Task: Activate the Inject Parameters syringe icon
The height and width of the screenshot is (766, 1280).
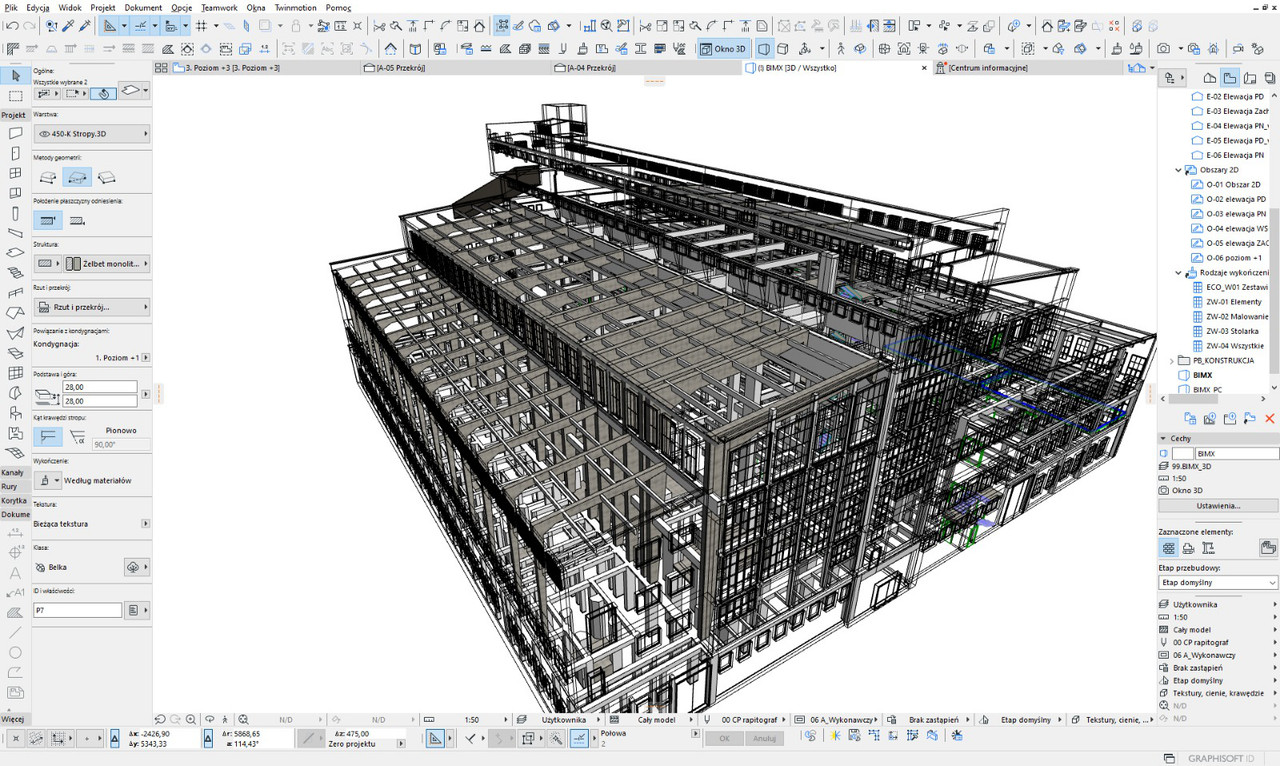Action: (83, 26)
